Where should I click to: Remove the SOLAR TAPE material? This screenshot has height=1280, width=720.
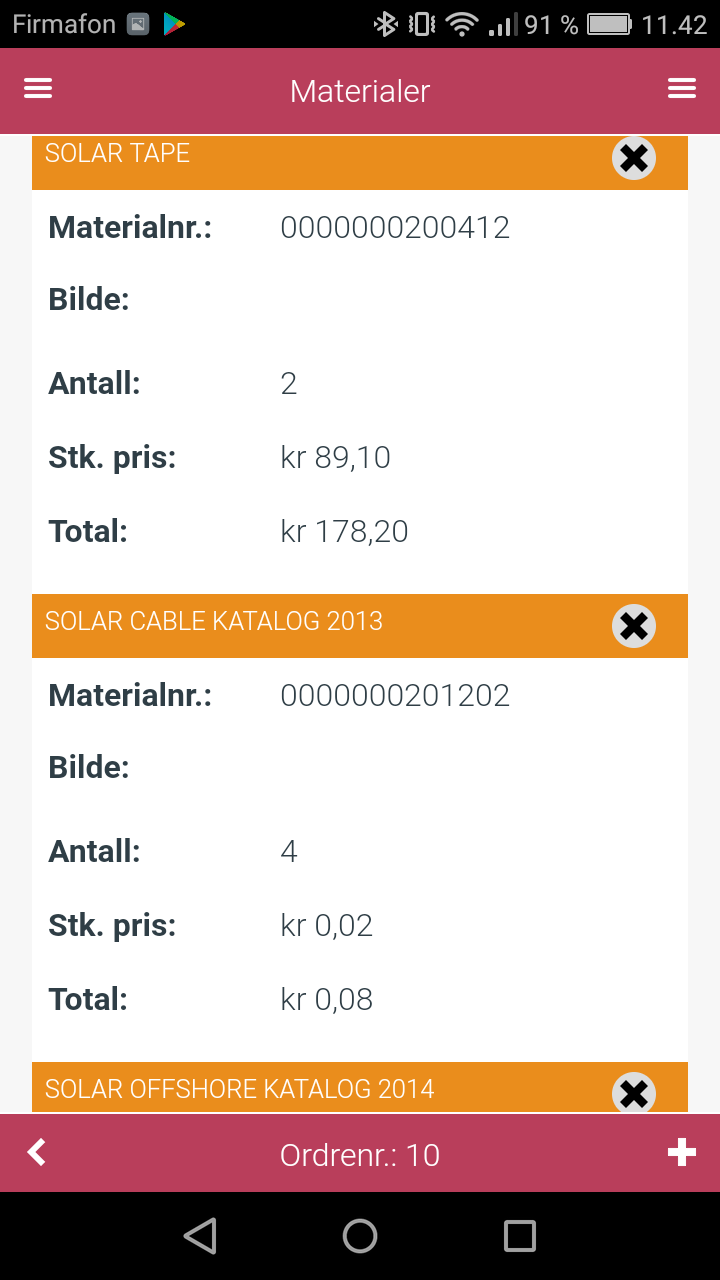(x=634, y=158)
